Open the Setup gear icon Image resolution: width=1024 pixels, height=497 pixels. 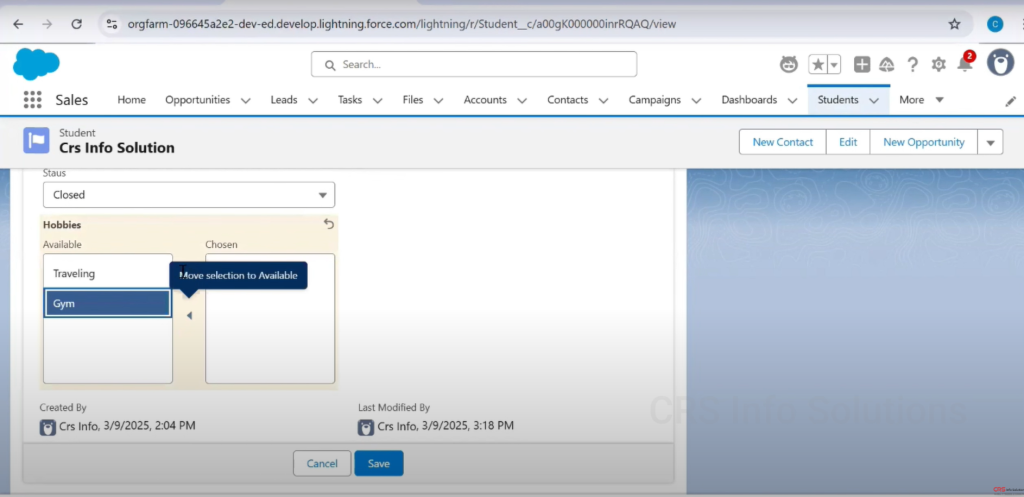click(x=938, y=64)
